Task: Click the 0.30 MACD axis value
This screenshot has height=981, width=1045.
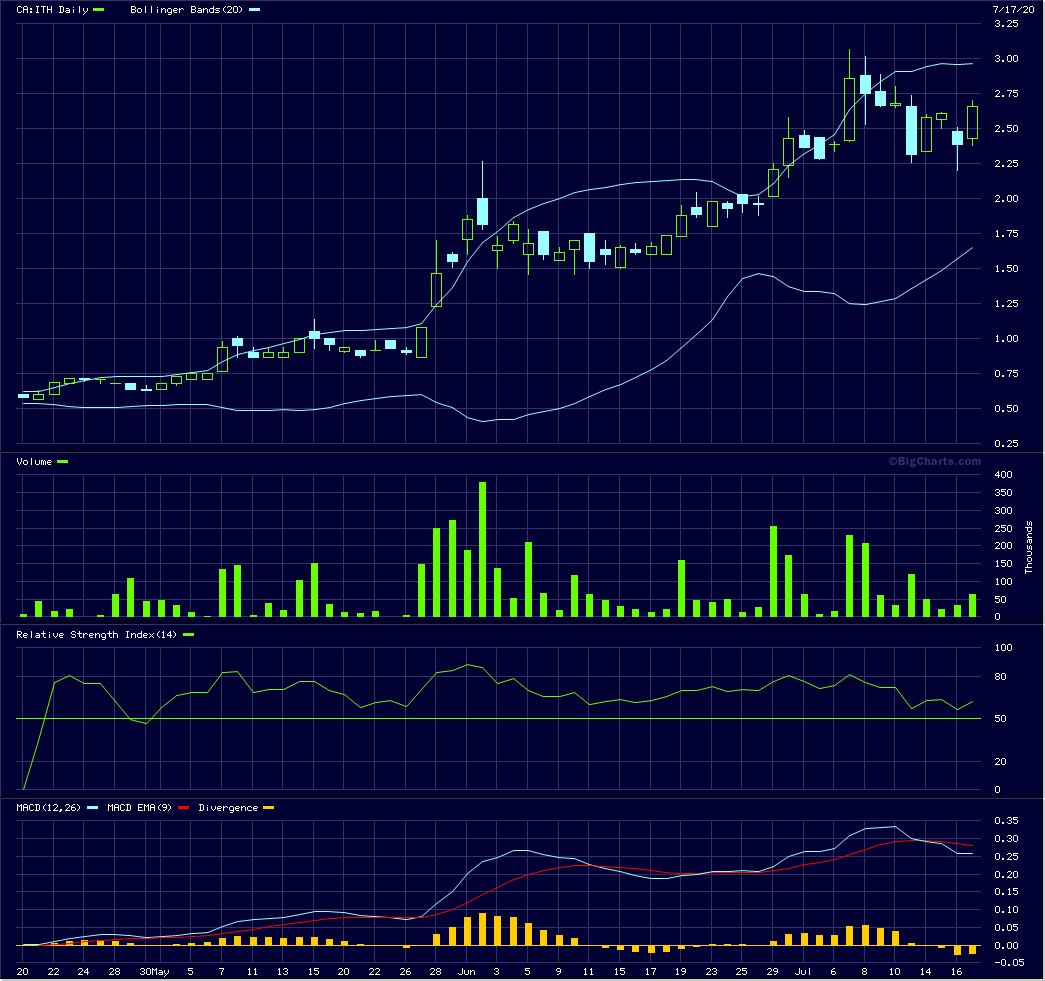Action: 1006,838
